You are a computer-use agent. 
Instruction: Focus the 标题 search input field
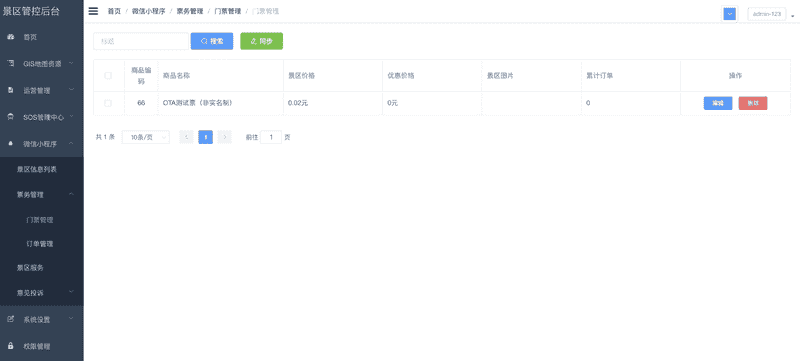pos(141,41)
